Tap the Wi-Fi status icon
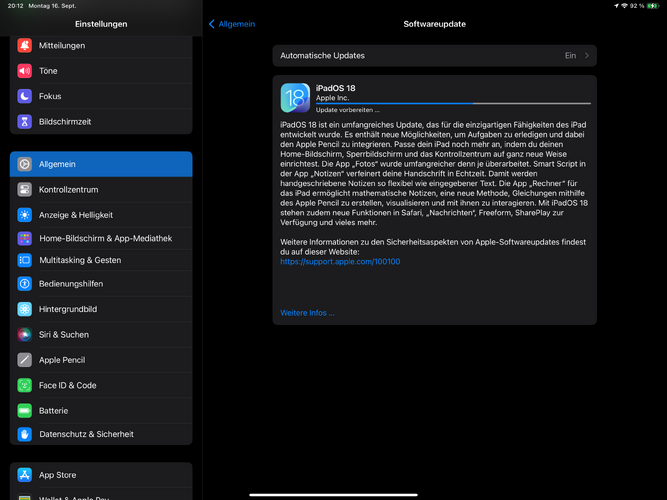667x500 pixels. 624,6
